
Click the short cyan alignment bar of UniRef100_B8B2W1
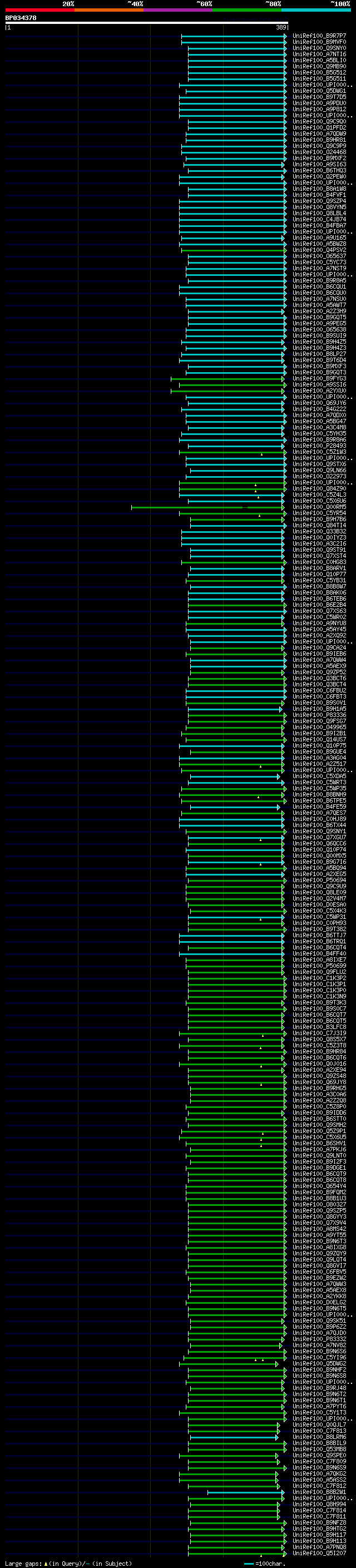[x=246, y=1492]
